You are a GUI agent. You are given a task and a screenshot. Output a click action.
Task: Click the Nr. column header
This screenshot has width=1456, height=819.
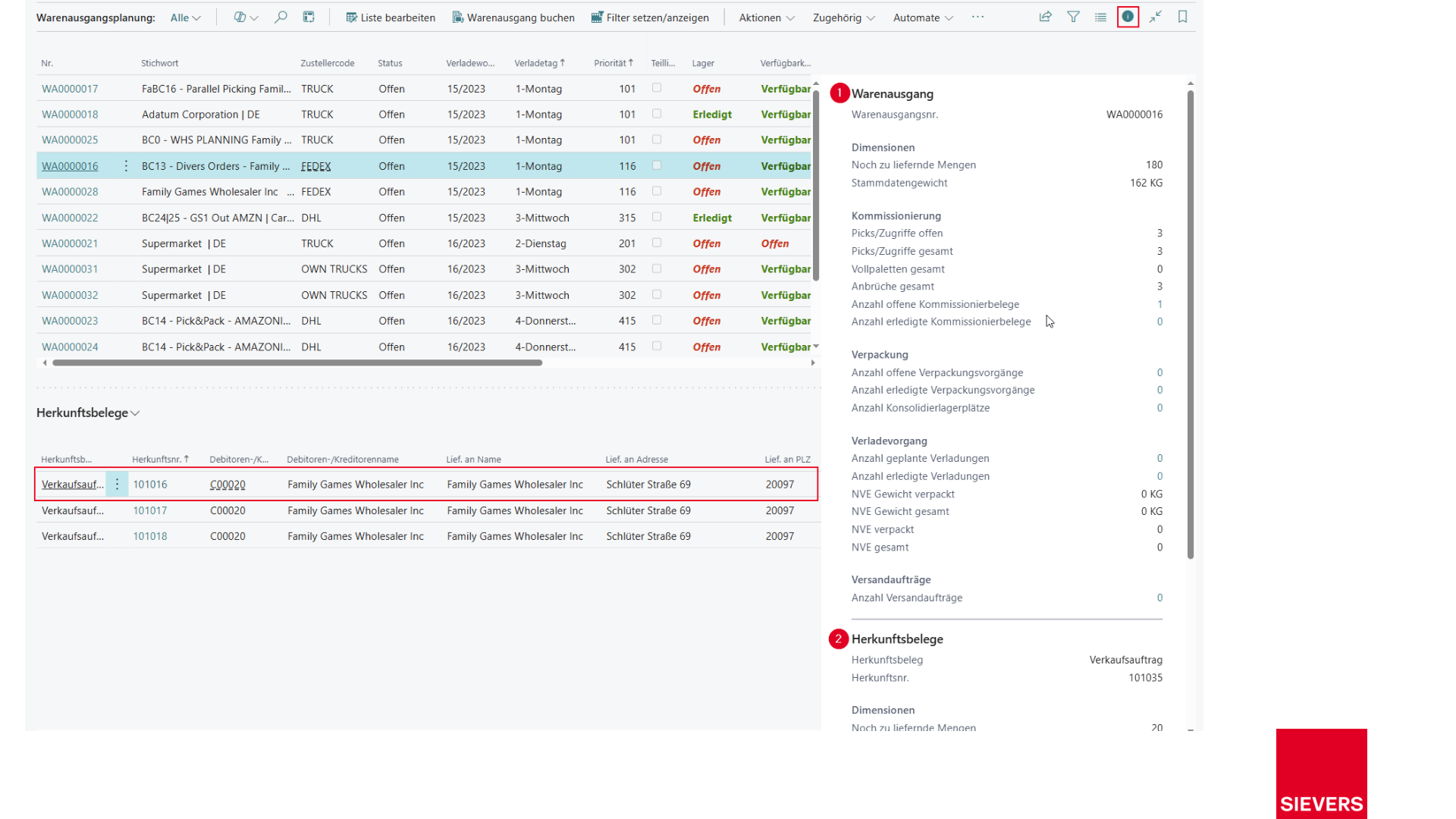pos(47,63)
